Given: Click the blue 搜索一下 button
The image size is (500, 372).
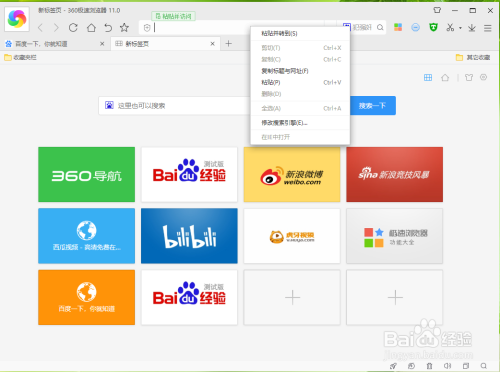Looking at the screenshot, I should click(x=373, y=106).
